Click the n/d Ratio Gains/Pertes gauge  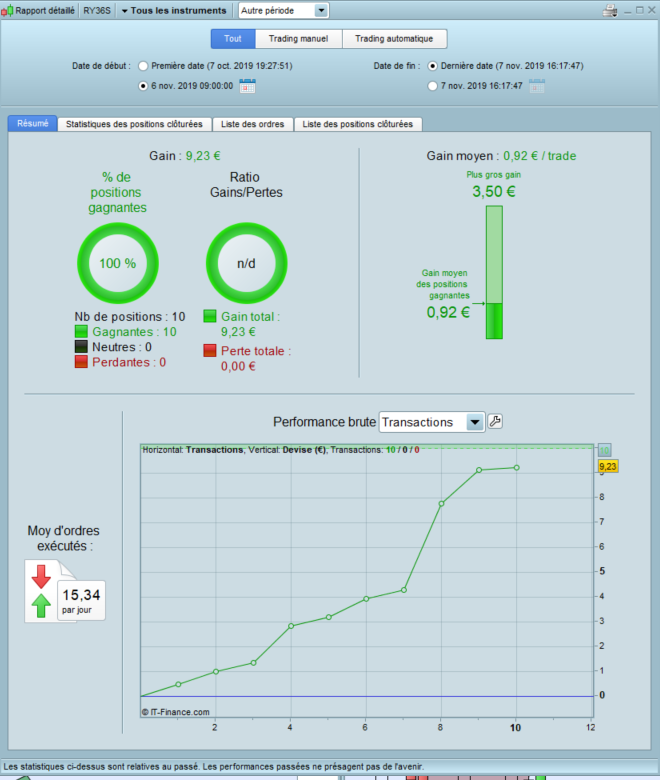click(x=247, y=263)
